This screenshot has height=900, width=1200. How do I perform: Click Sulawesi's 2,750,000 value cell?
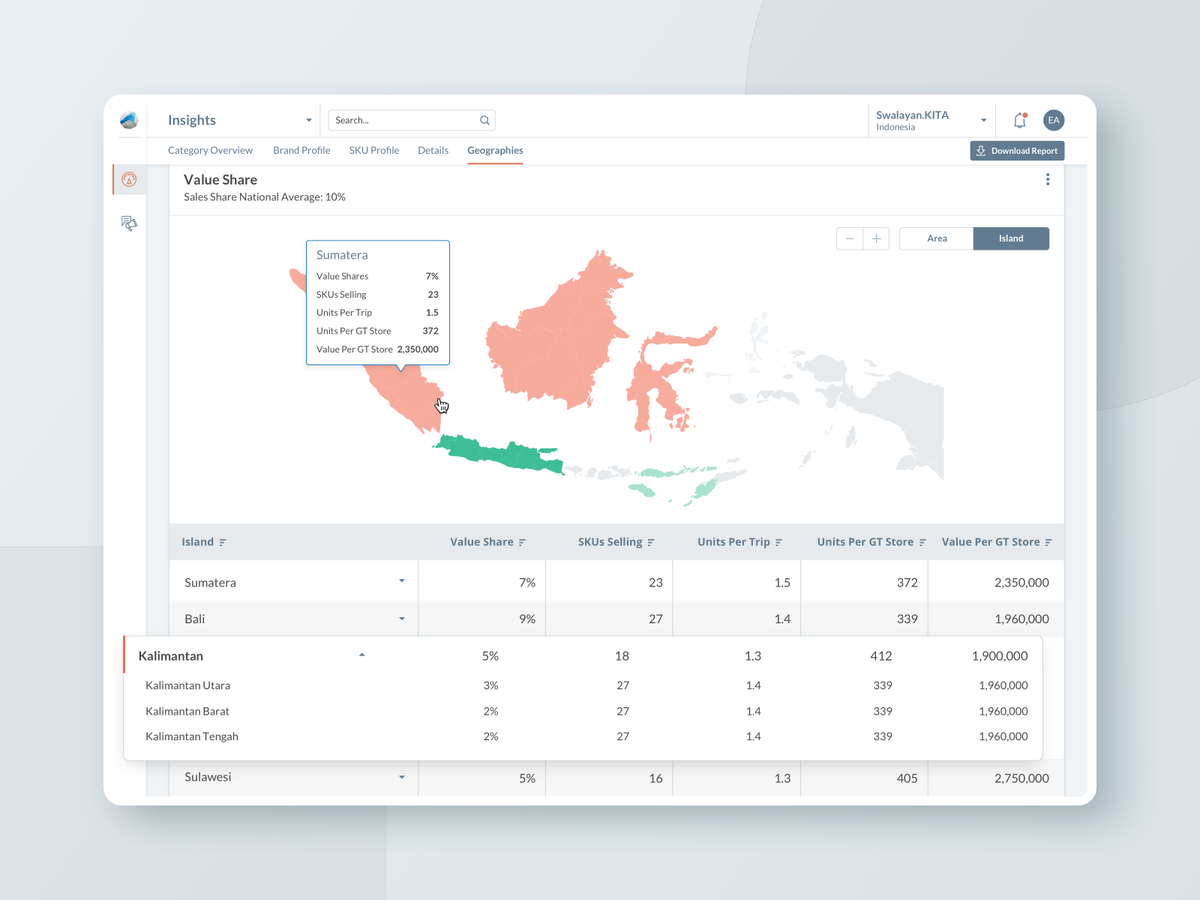(1022, 778)
